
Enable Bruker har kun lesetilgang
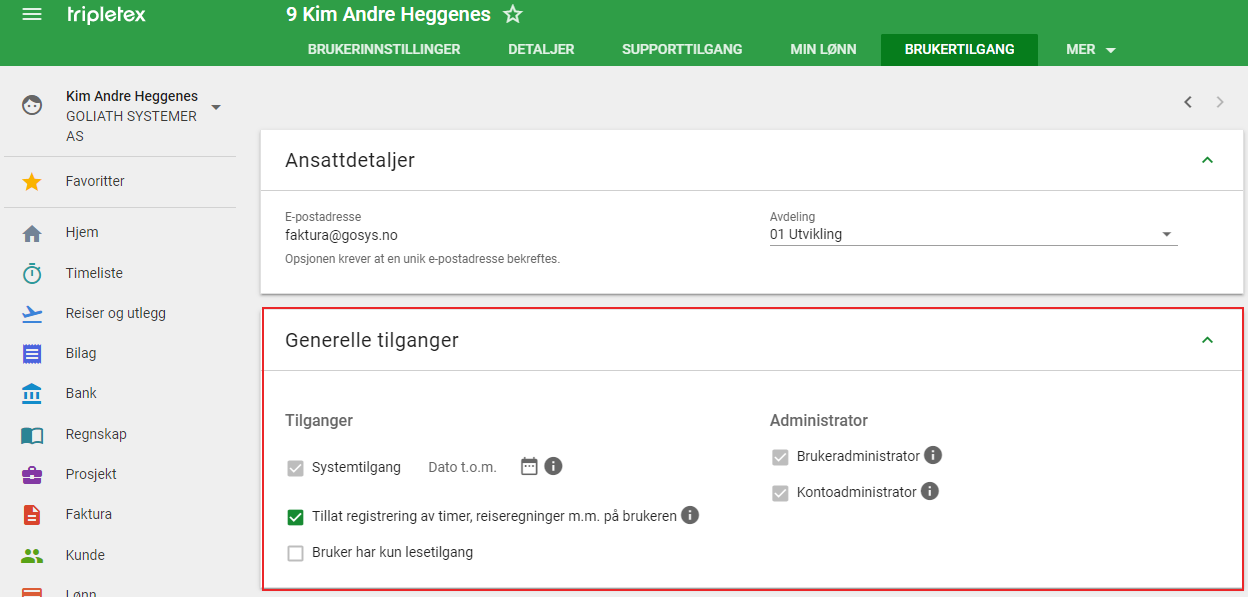point(295,553)
